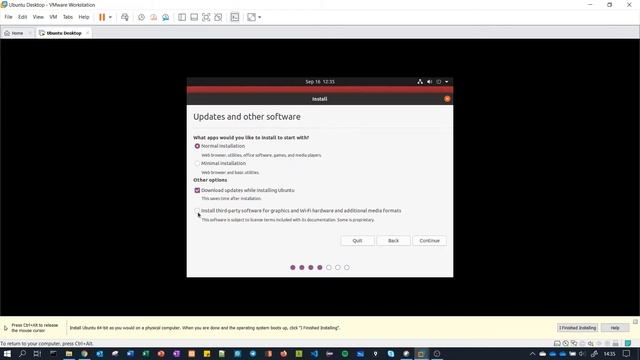Click the Ubuntu power icon in top bar

click(439, 82)
